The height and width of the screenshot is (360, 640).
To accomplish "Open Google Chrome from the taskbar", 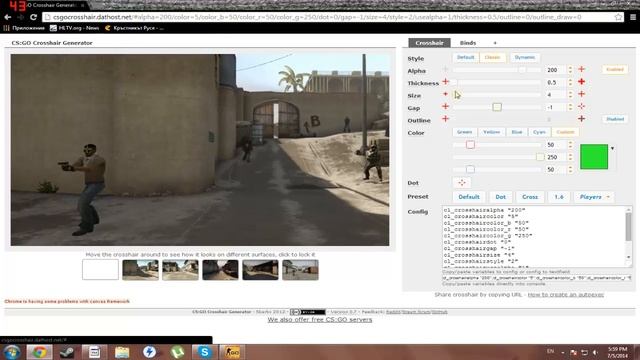I will pyautogui.click(x=40, y=352).
